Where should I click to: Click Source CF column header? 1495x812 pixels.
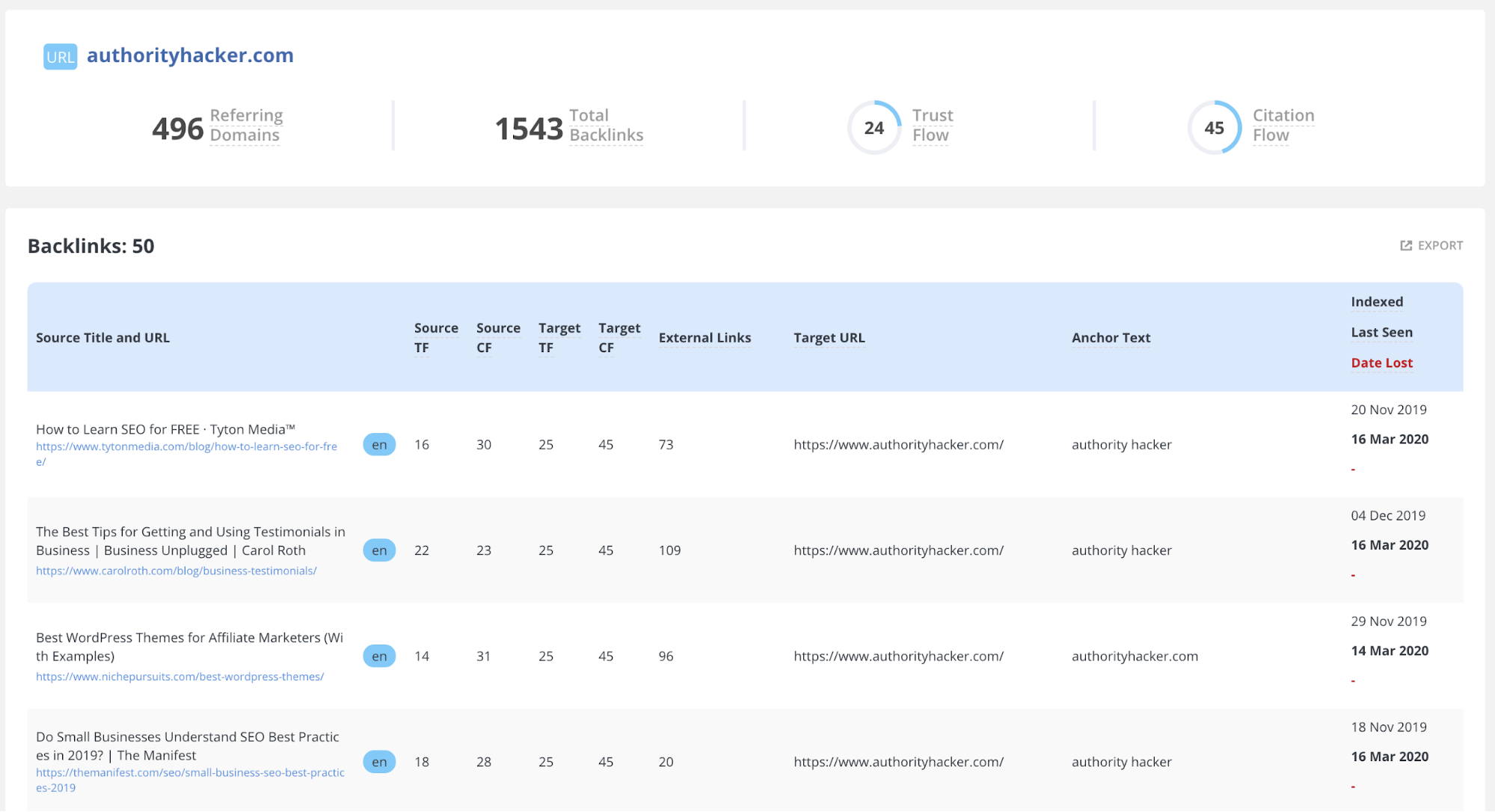498,338
